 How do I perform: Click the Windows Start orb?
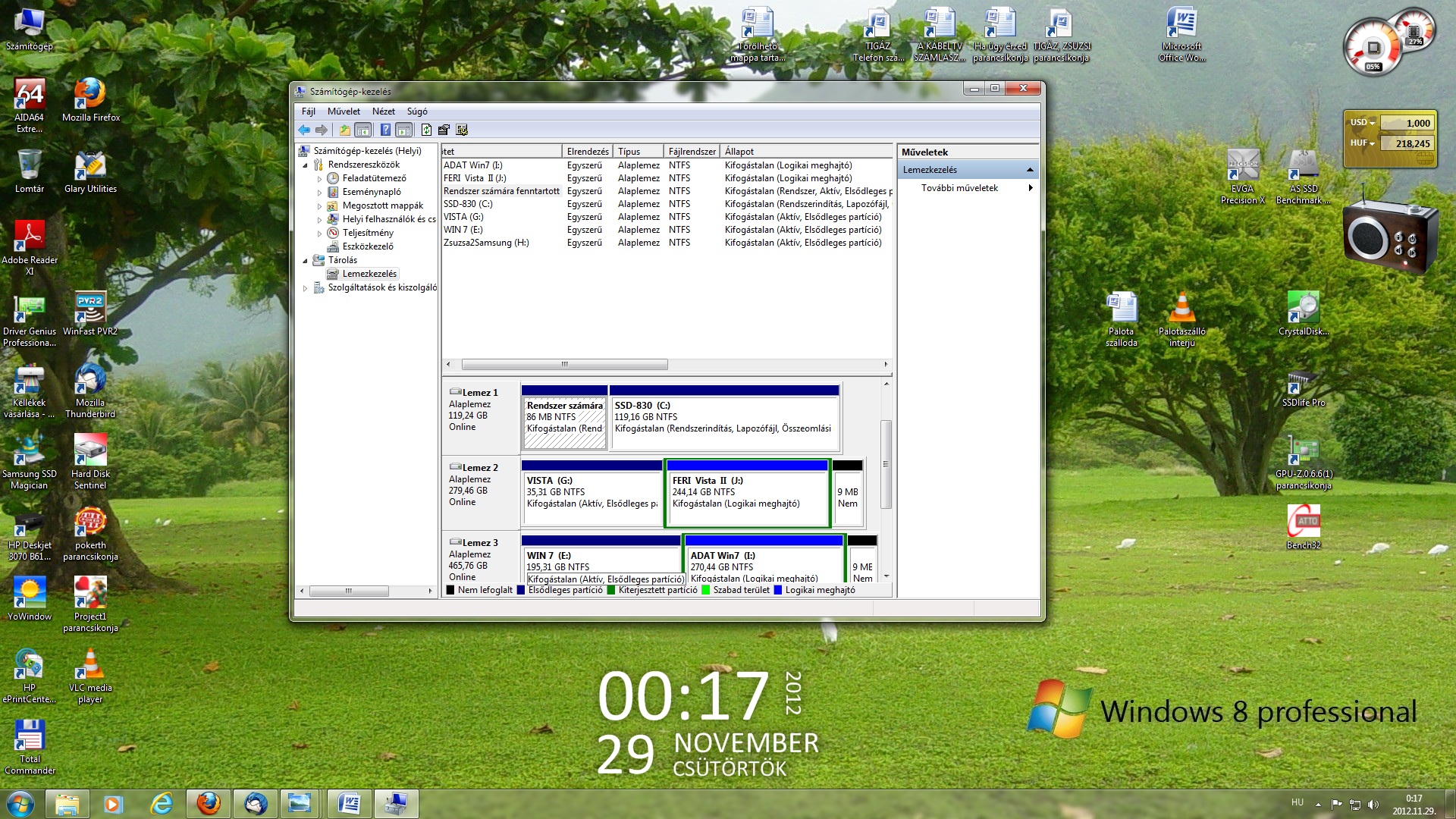[x=20, y=804]
